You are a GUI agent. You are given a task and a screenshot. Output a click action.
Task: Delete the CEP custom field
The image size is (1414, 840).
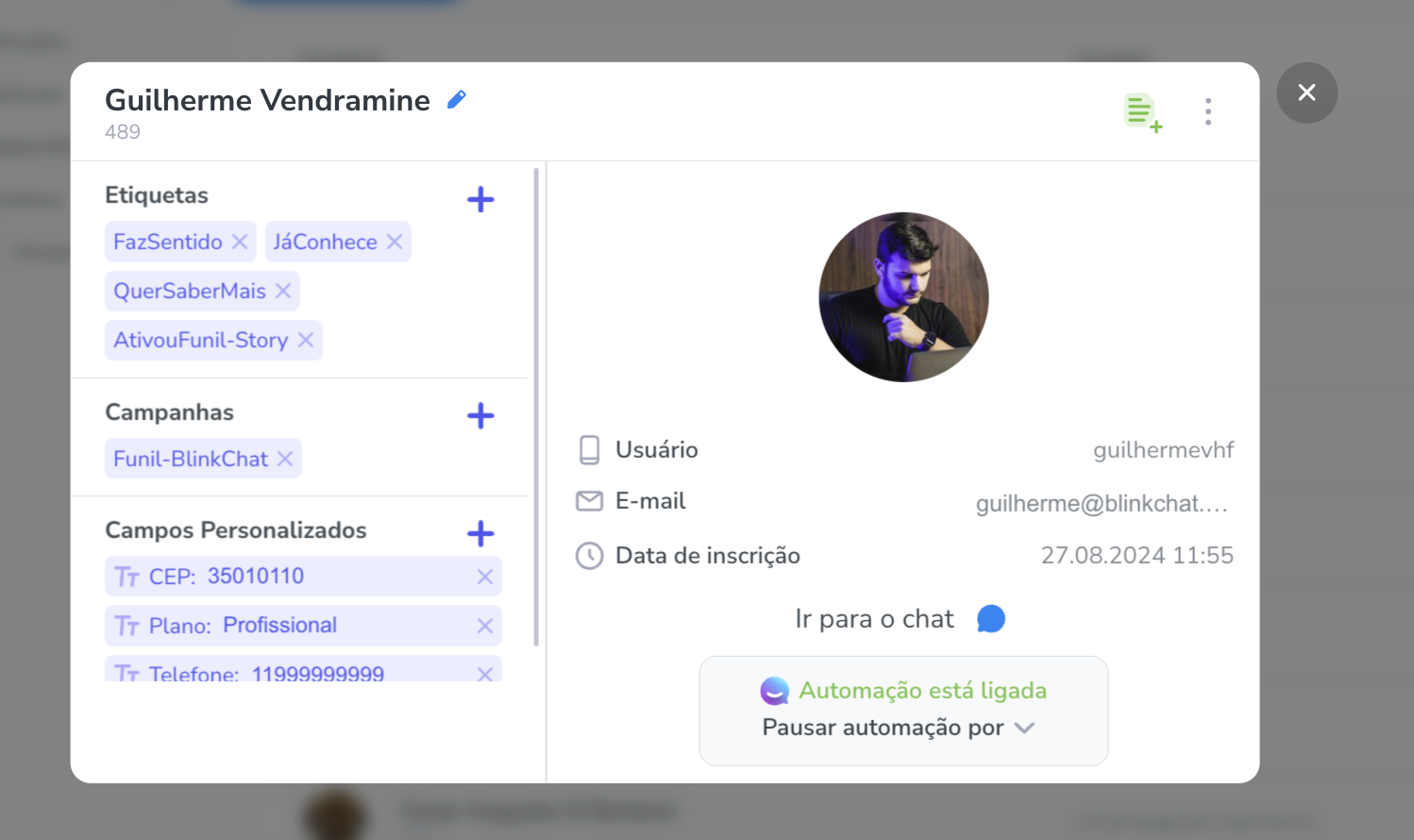tap(485, 577)
